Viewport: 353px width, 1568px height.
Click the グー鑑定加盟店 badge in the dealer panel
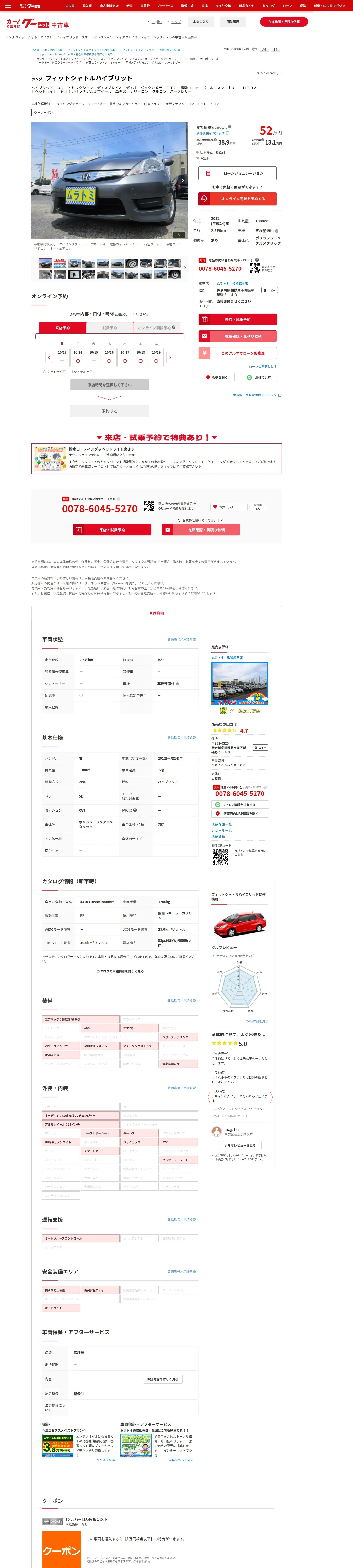tap(240, 711)
